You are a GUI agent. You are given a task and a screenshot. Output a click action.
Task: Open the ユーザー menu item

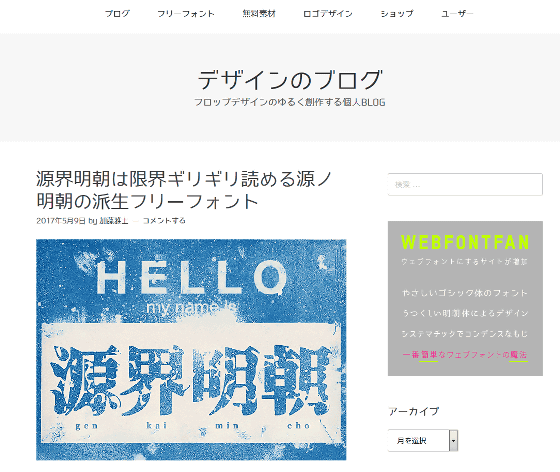[457, 14]
